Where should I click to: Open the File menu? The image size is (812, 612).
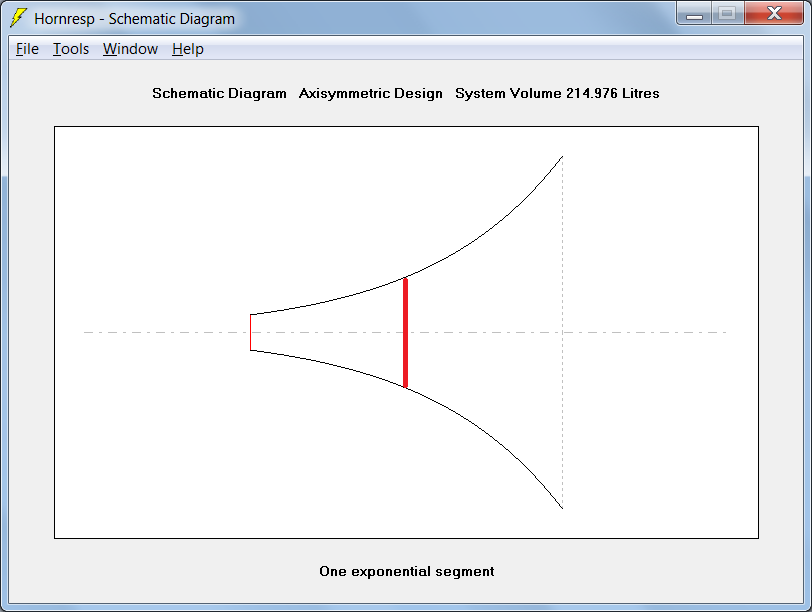point(27,49)
